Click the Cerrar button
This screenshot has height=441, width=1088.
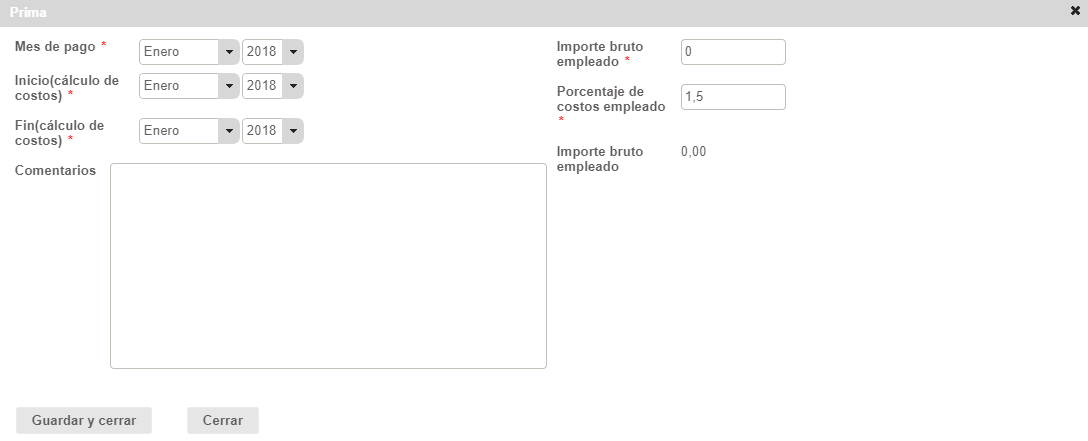pyautogui.click(x=222, y=420)
